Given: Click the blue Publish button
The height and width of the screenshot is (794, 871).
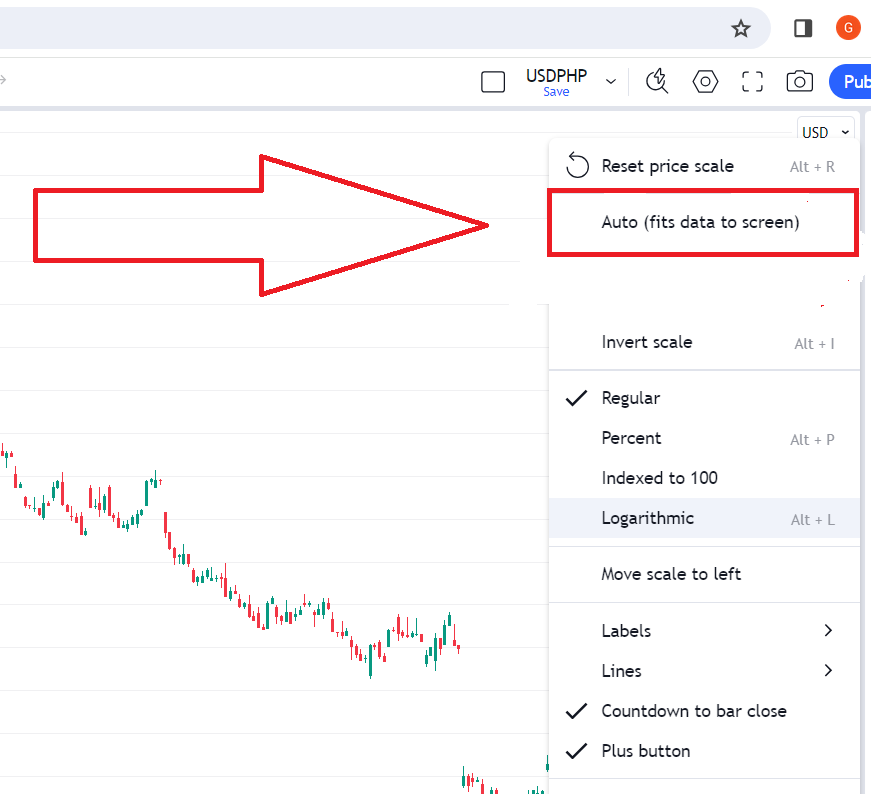Looking at the screenshot, I should 852,82.
